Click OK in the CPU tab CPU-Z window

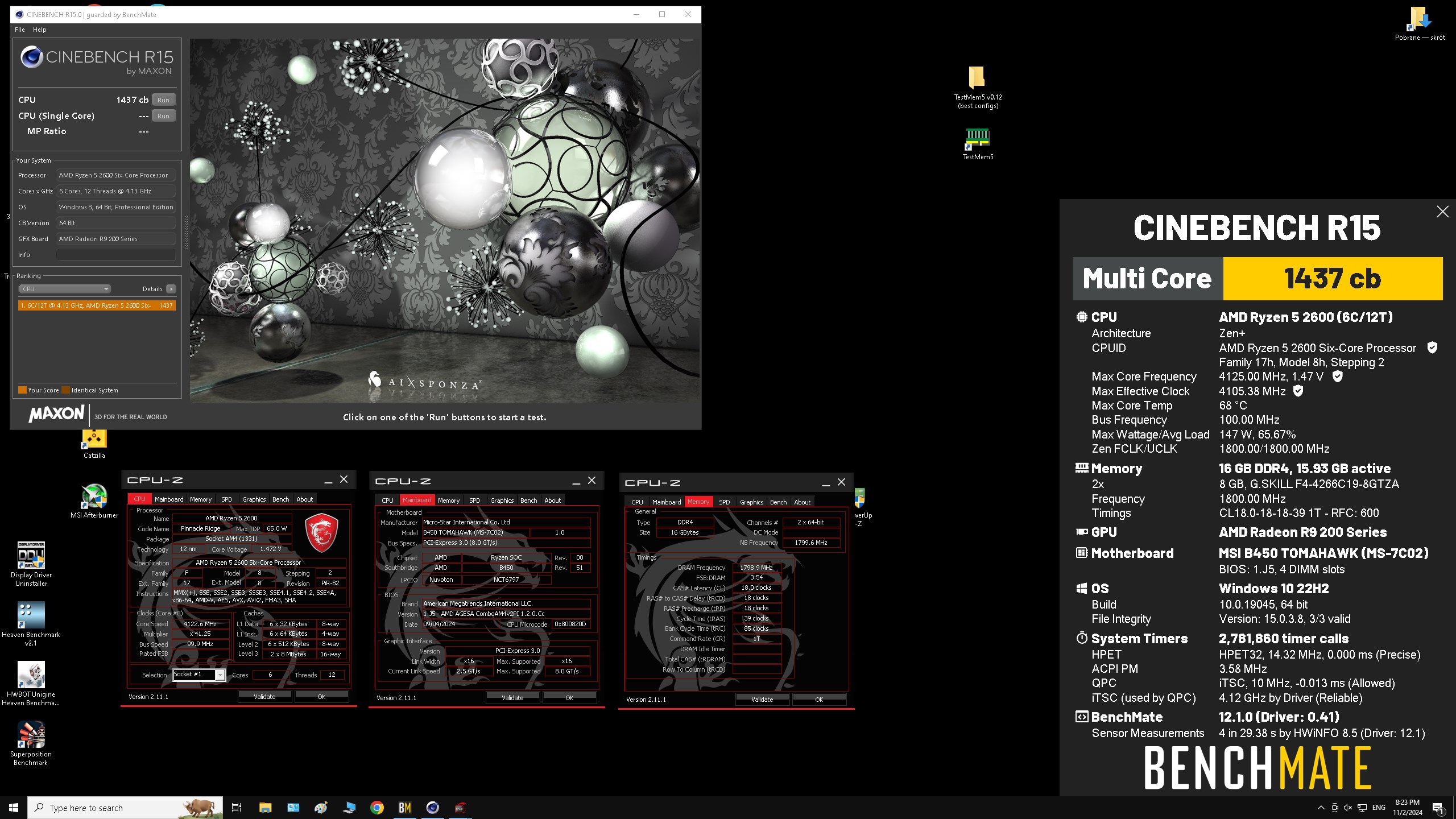tap(321, 697)
